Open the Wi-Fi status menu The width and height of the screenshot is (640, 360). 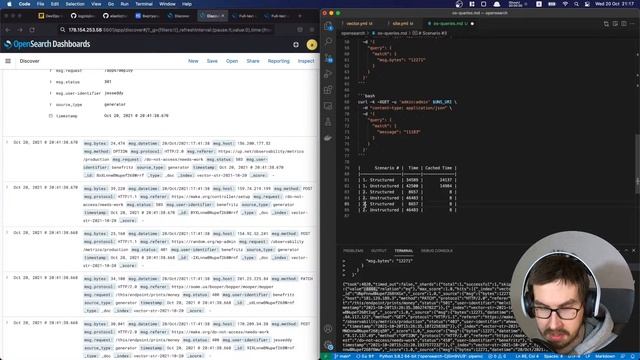(x=565, y=4)
